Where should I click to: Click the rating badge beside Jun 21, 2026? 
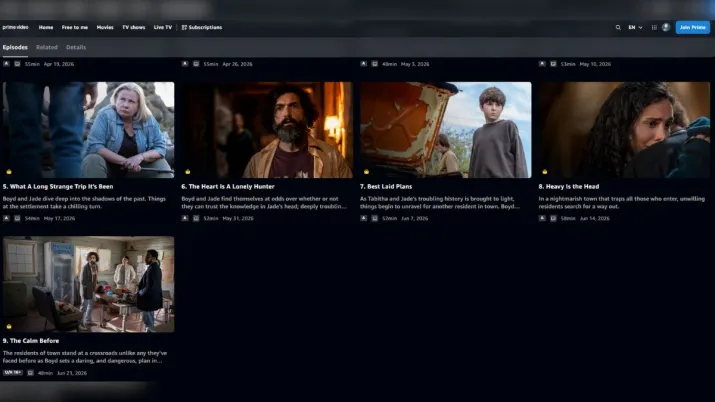(x=13, y=373)
